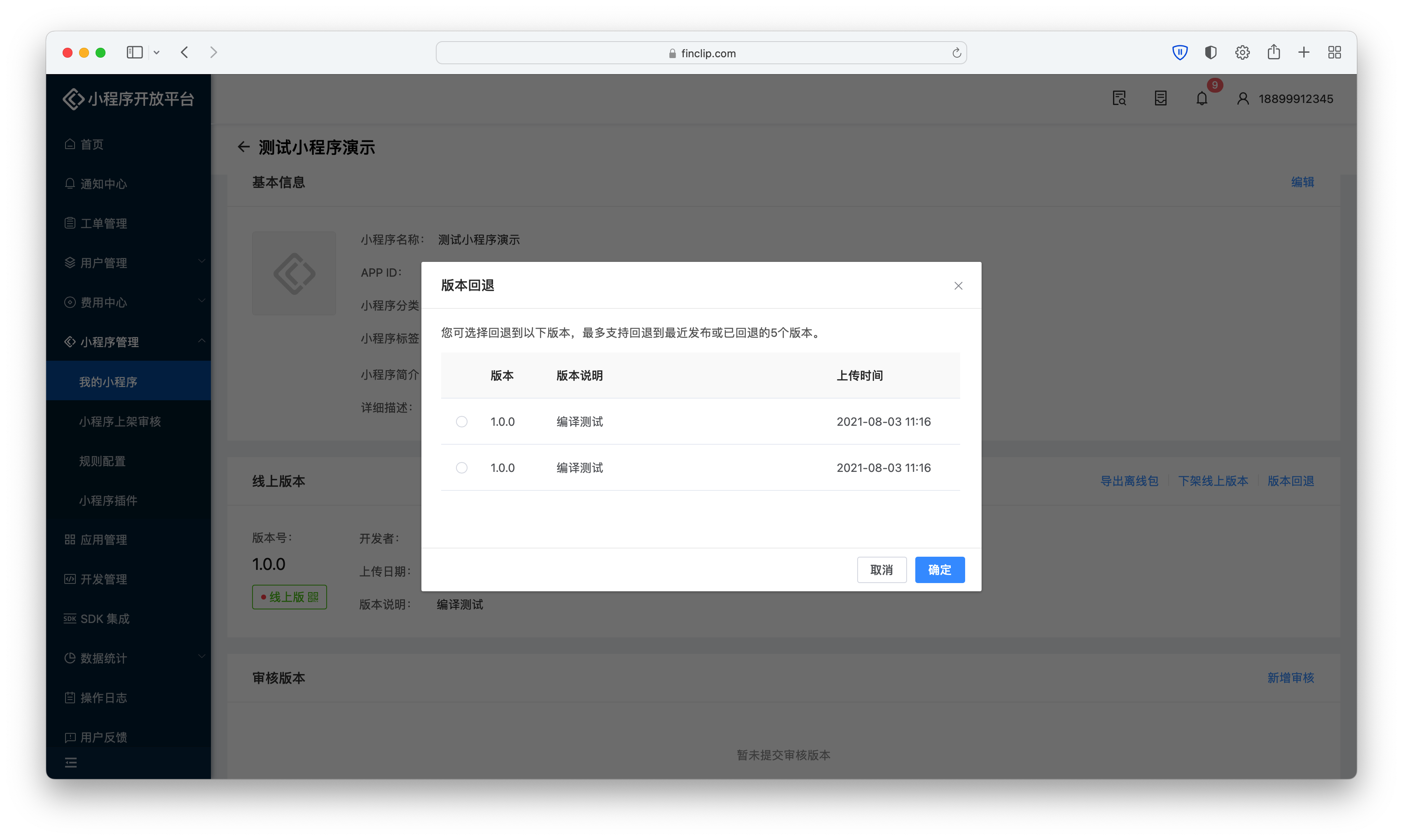The image size is (1403, 840).
Task: Expand the 费用中心 chevron
Action: 201,301
